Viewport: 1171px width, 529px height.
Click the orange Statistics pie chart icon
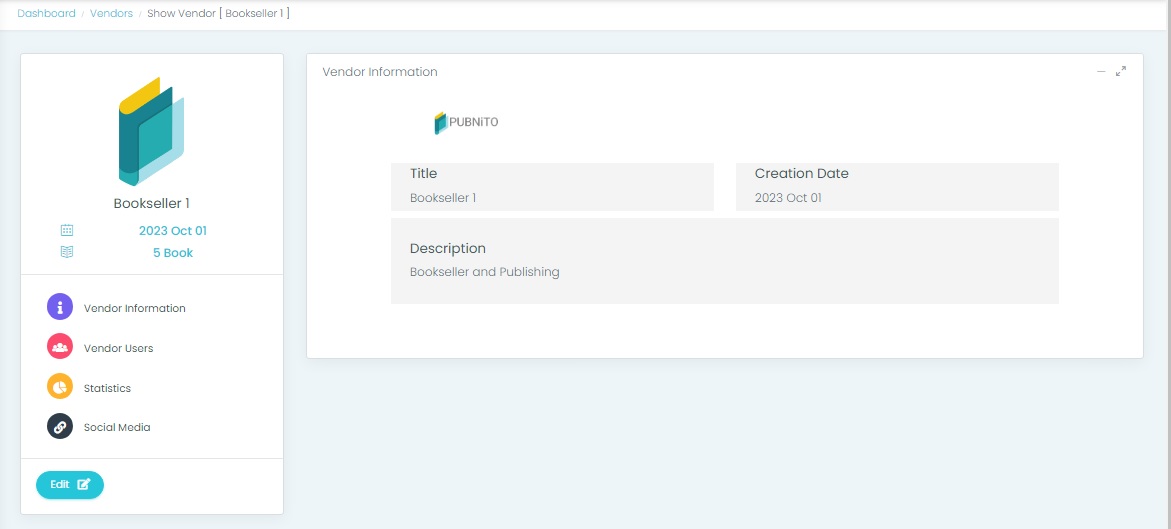click(x=60, y=387)
